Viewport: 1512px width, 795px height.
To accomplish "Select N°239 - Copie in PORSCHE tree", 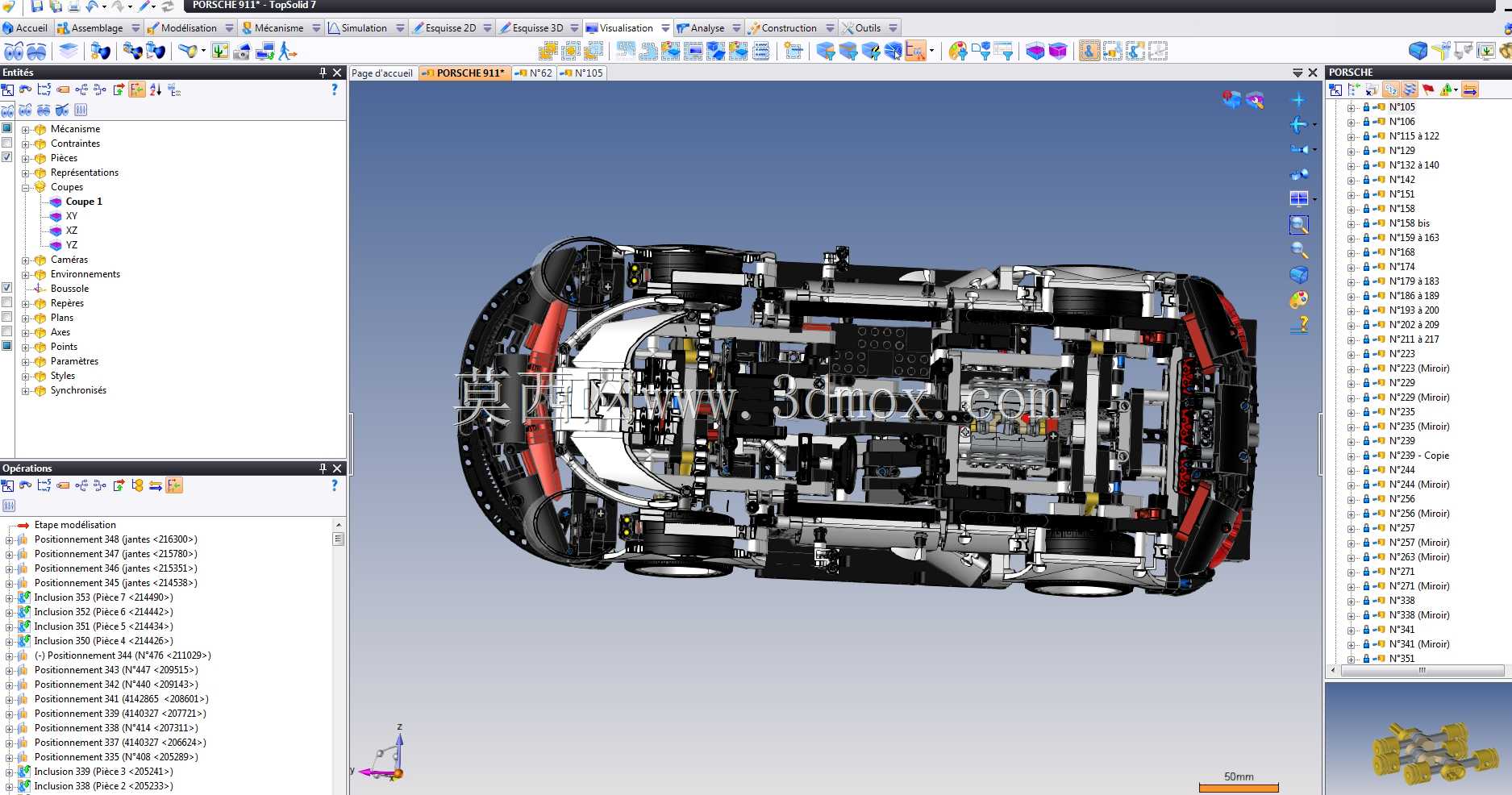I will coord(1419,456).
